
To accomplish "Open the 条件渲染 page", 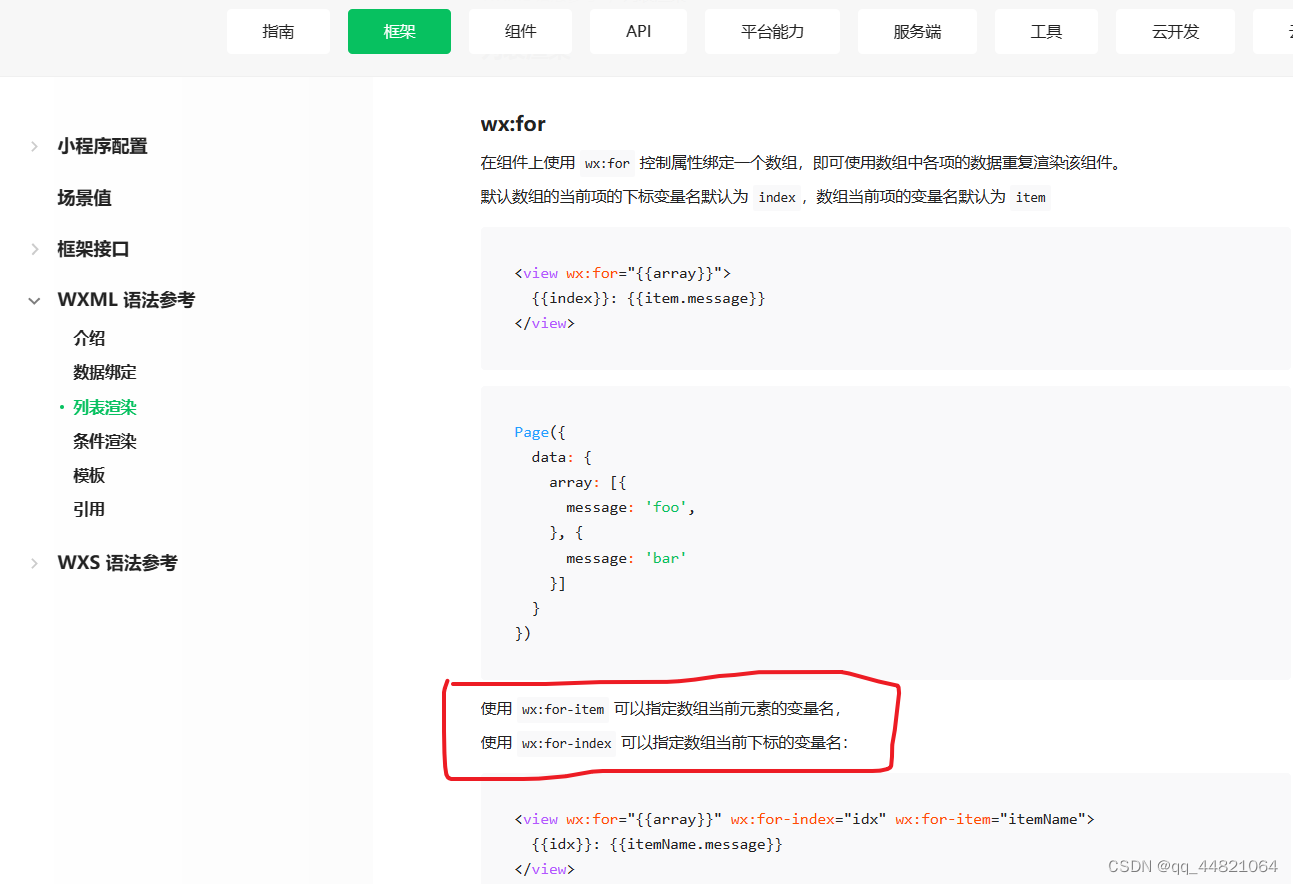I will click(104, 441).
